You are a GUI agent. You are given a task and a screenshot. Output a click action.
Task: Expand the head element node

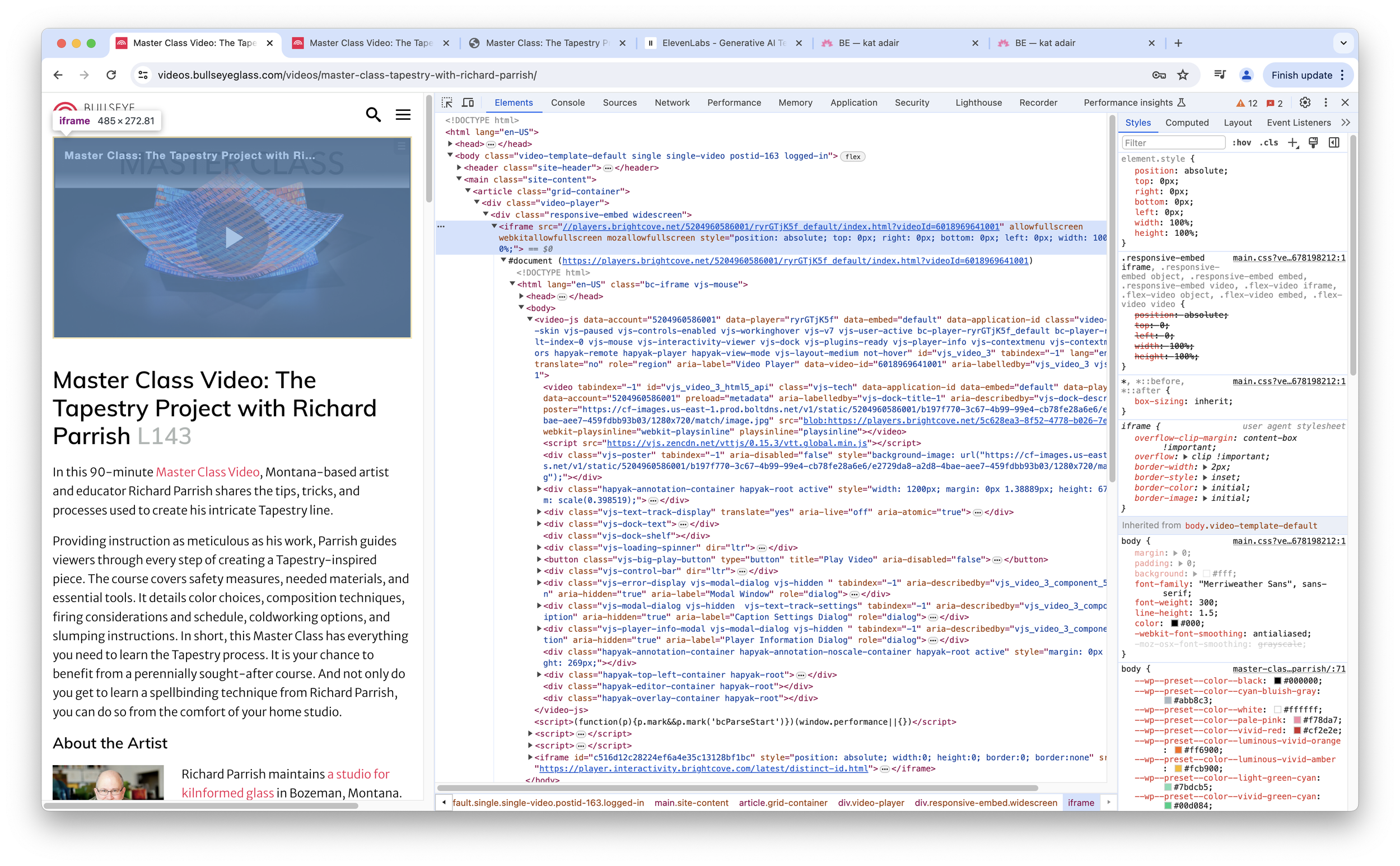(450, 144)
